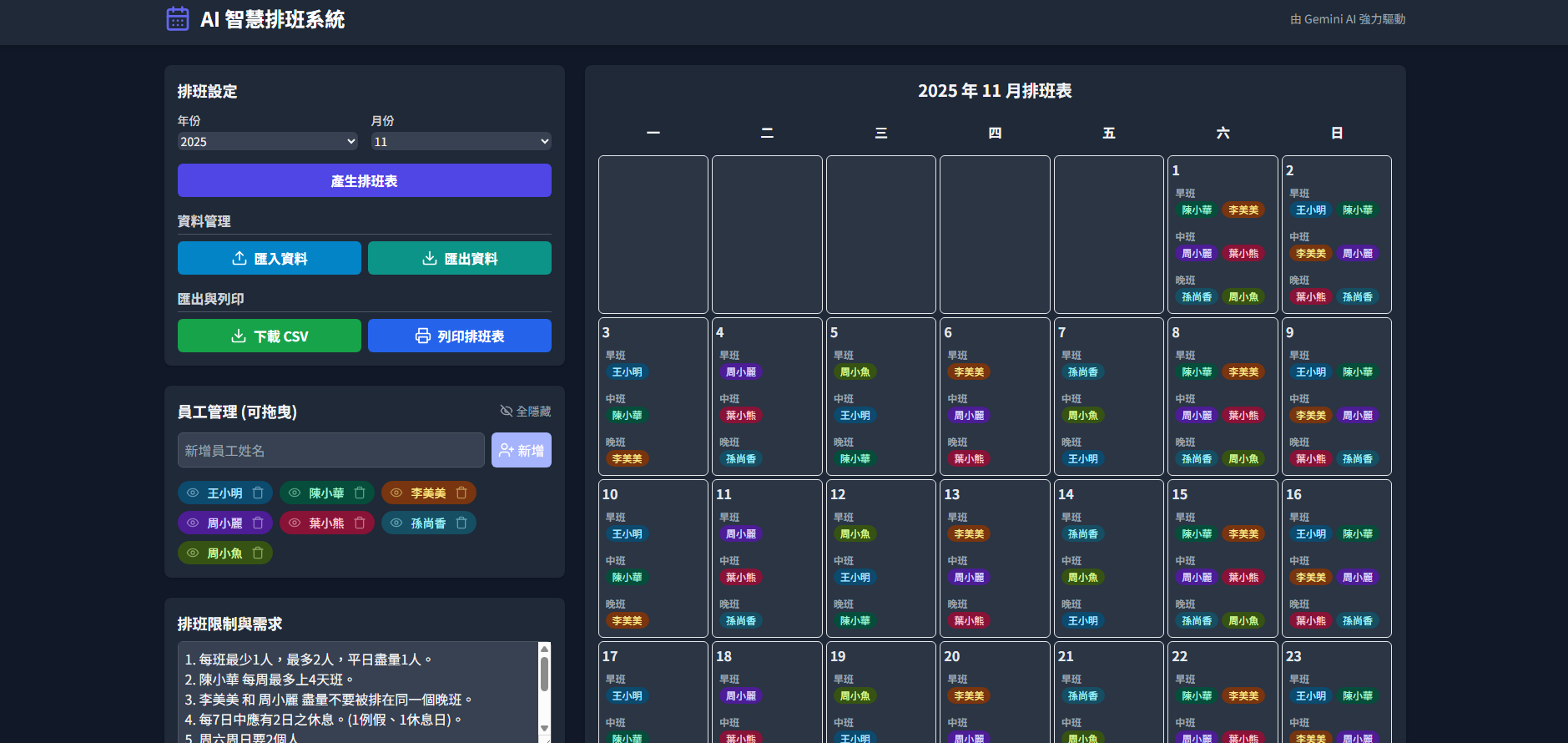Toggle visibility of 王小明 with eye icon
Image resolution: width=1568 pixels, height=743 pixels.
point(193,493)
